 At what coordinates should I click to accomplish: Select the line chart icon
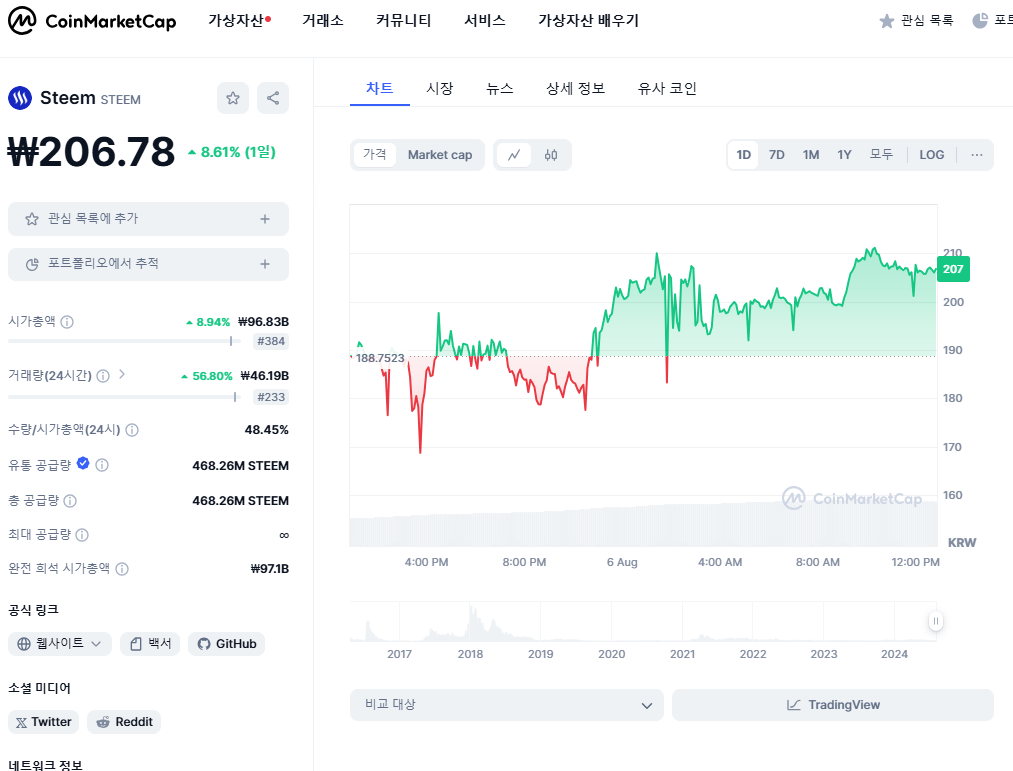pyautogui.click(x=514, y=155)
